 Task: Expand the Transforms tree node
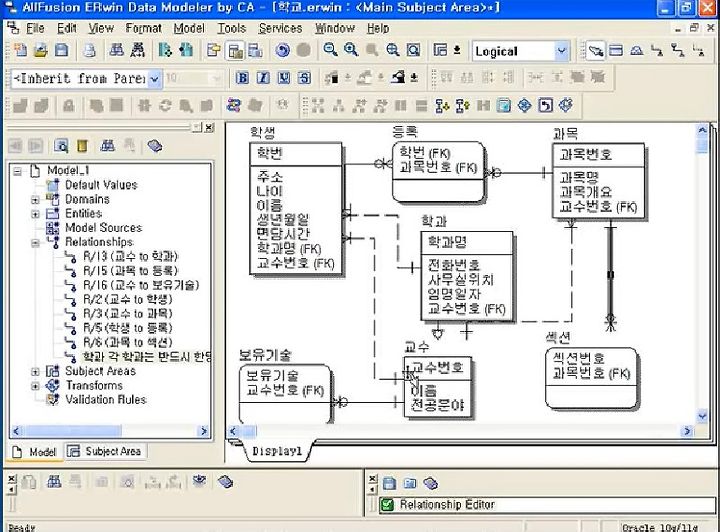pyautogui.click(x=35, y=386)
